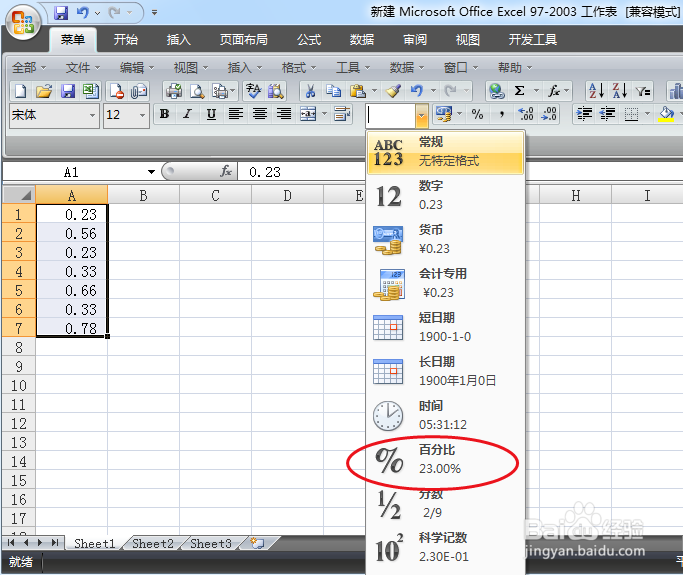Screen dimensions: 683x575
Task: Toggle Align Left button
Action: point(236,114)
